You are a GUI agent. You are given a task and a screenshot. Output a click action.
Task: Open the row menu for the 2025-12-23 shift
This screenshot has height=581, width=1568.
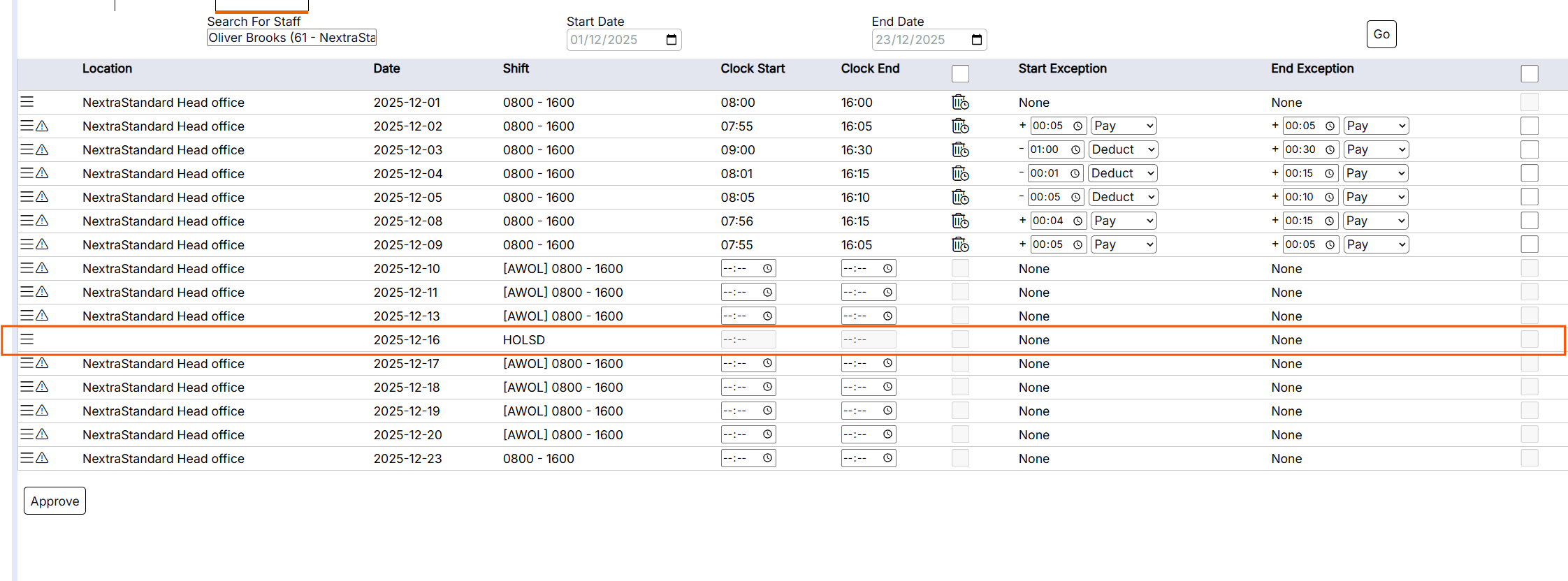click(x=27, y=458)
